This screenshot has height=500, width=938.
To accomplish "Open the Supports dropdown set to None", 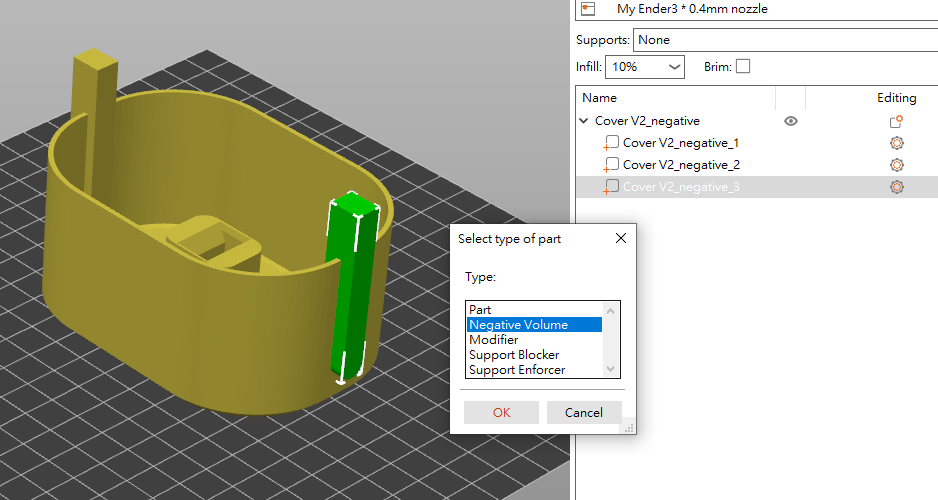I will (785, 40).
